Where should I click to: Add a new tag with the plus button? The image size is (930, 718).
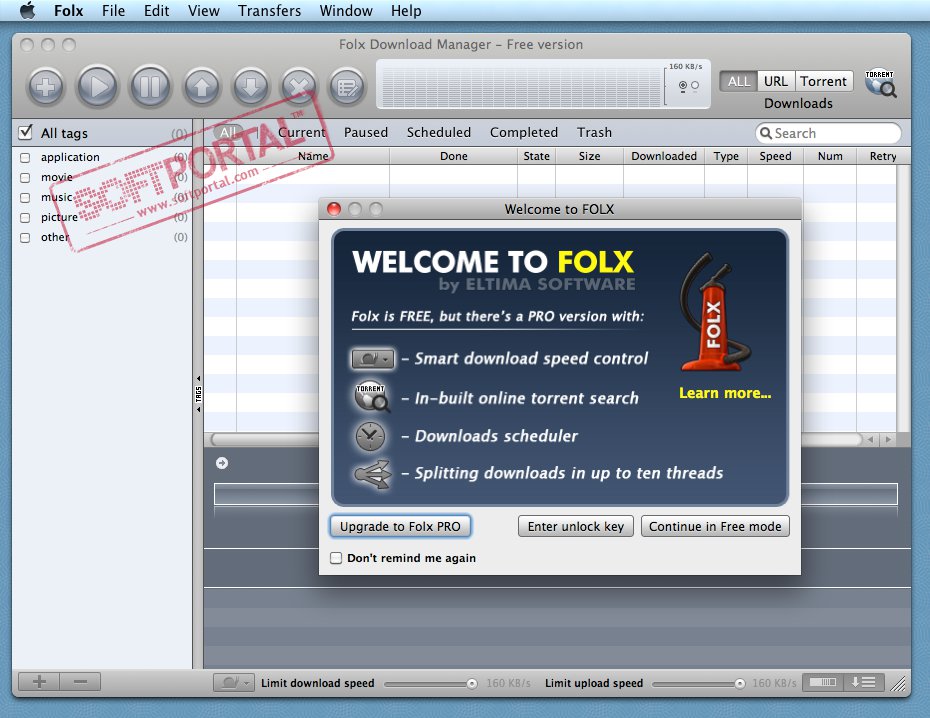click(39, 682)
